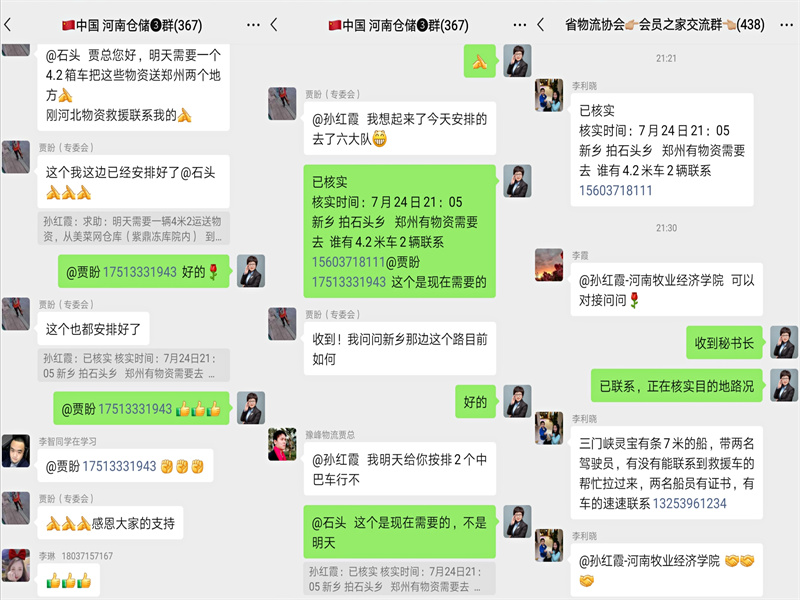Screen dimensions: 800x600
Task: Tap 李霞 sunset avatar
Action: click(x=548, y=265)
